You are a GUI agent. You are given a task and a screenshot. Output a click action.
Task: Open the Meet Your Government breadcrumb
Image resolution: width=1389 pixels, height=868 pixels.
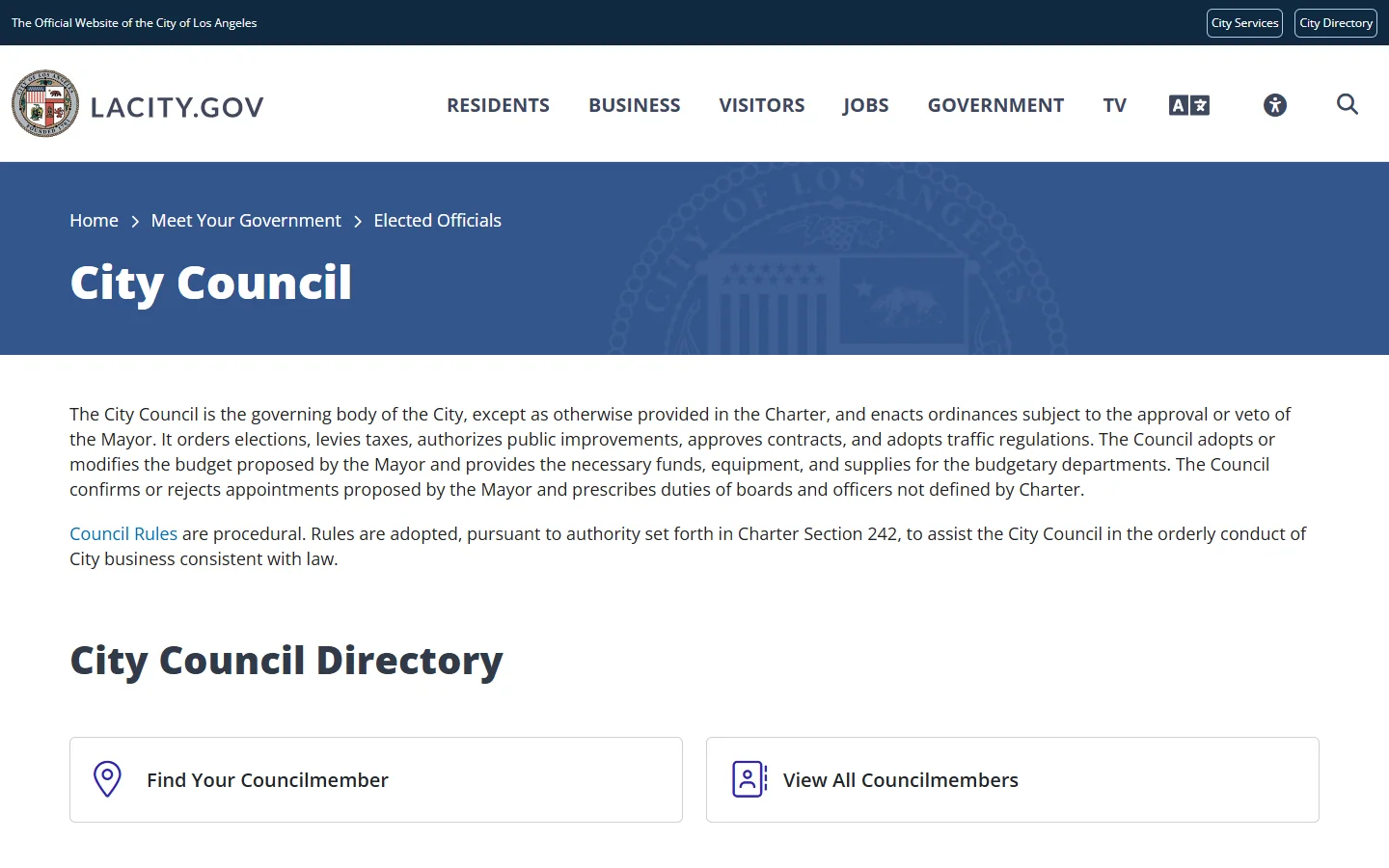coord(246,221)
